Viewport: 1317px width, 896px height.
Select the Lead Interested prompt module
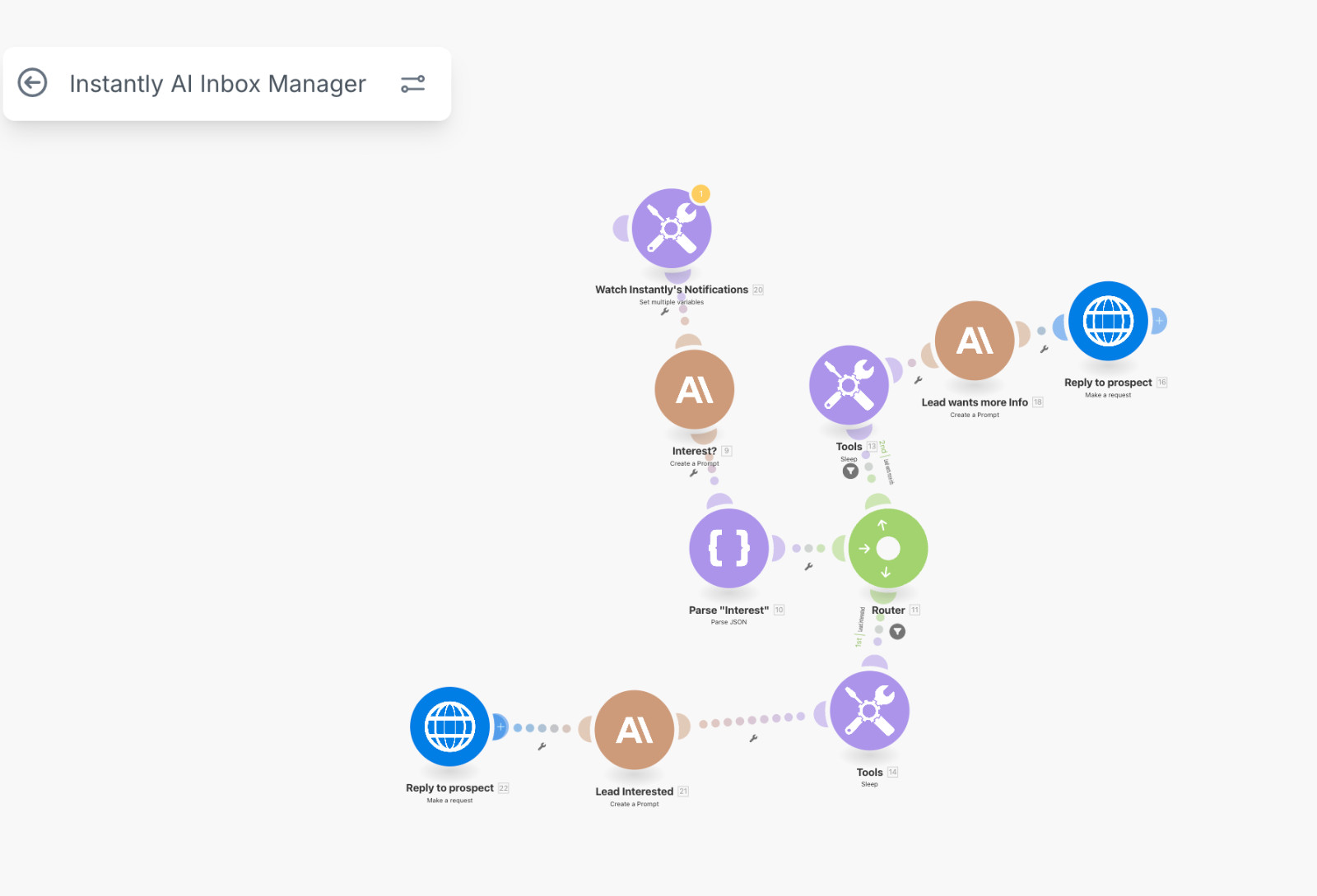click(x=634, y=729)
